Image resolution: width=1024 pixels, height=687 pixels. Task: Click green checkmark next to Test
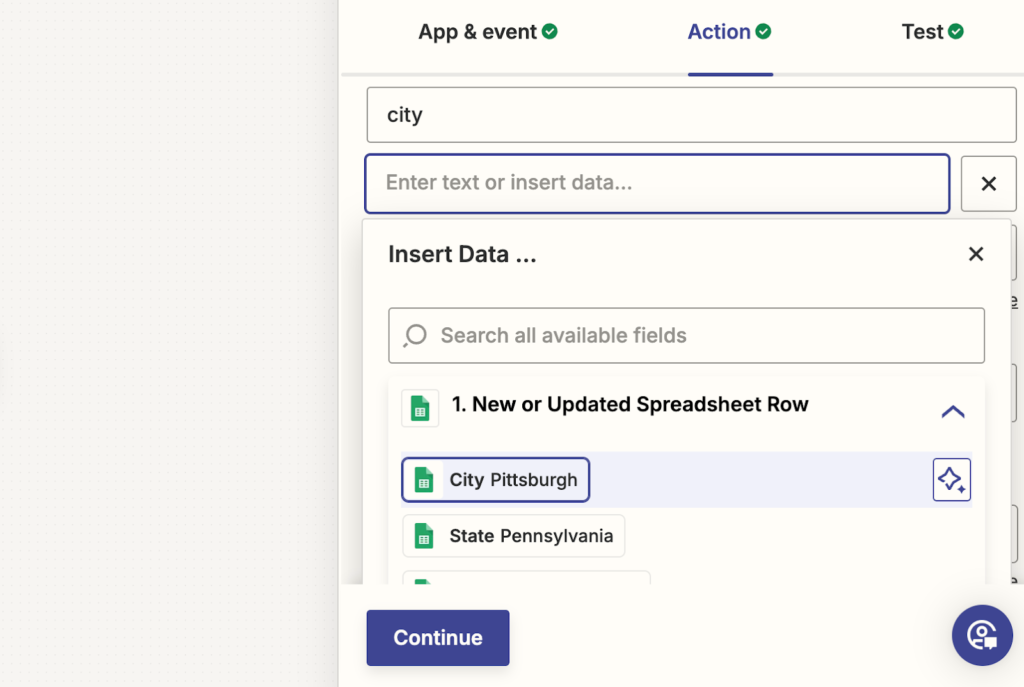956,32
